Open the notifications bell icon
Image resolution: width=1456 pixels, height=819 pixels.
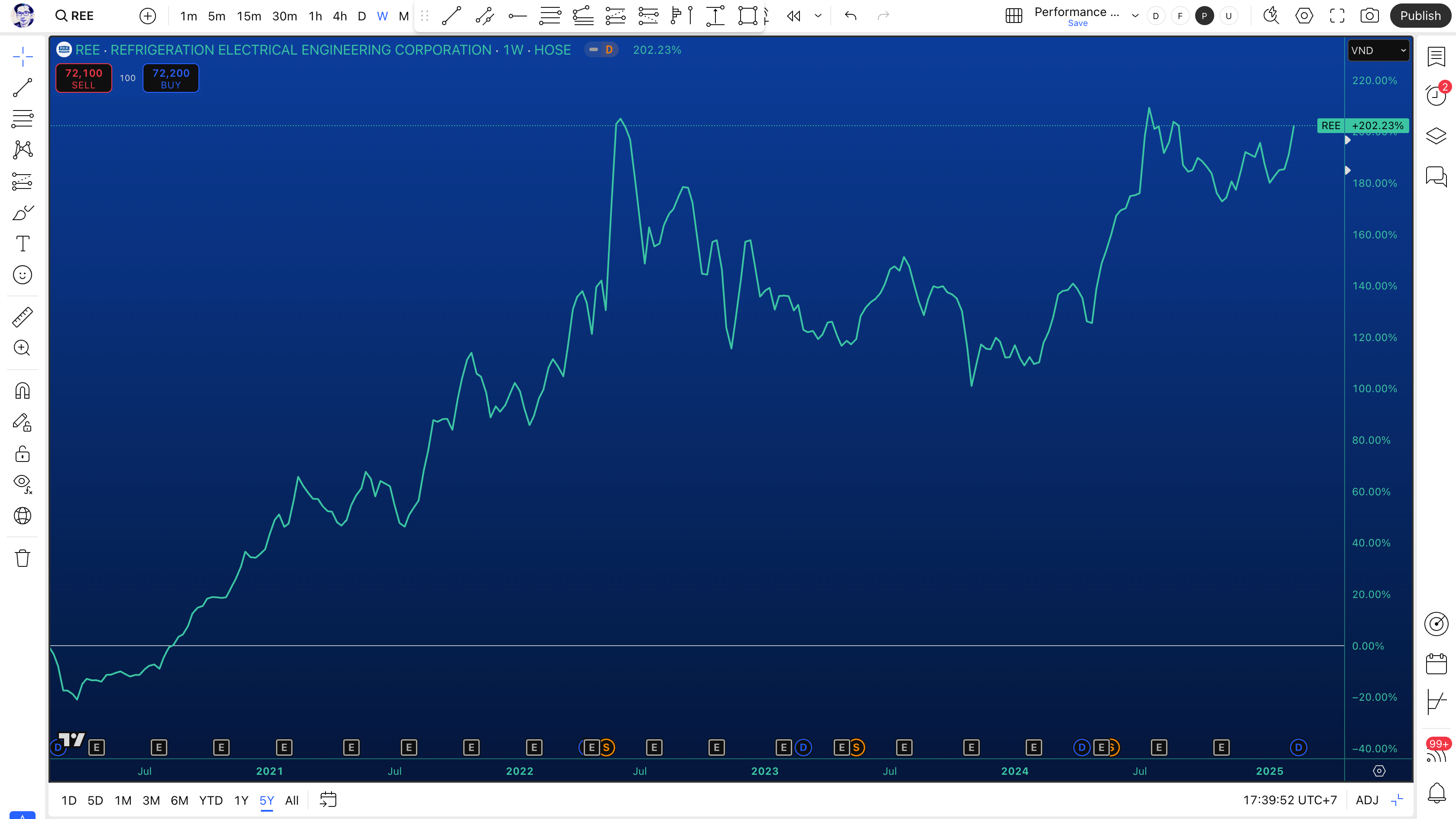(x=1436, y=793)
